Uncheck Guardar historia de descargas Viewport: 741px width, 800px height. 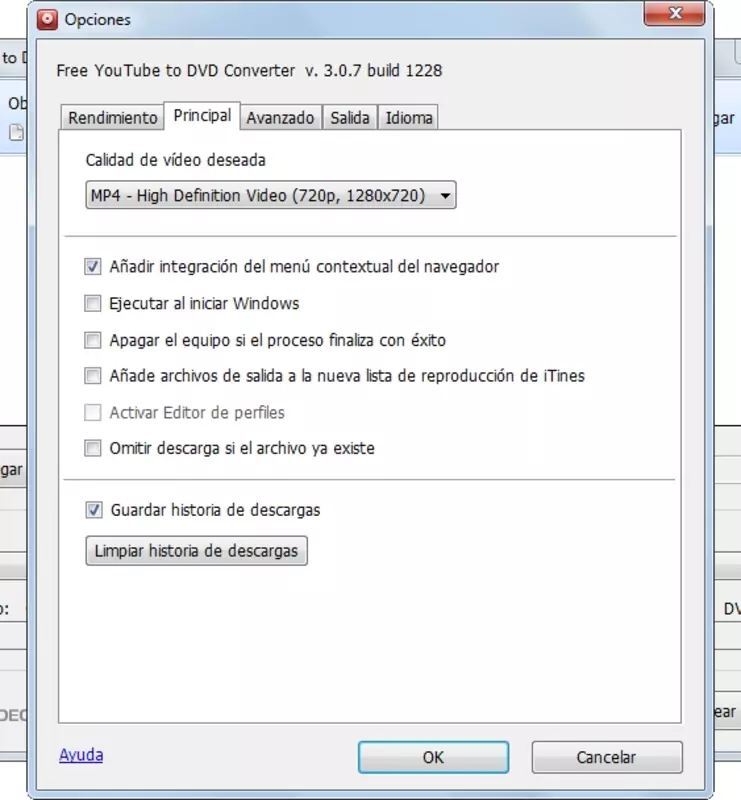click(x=94, y=510)
